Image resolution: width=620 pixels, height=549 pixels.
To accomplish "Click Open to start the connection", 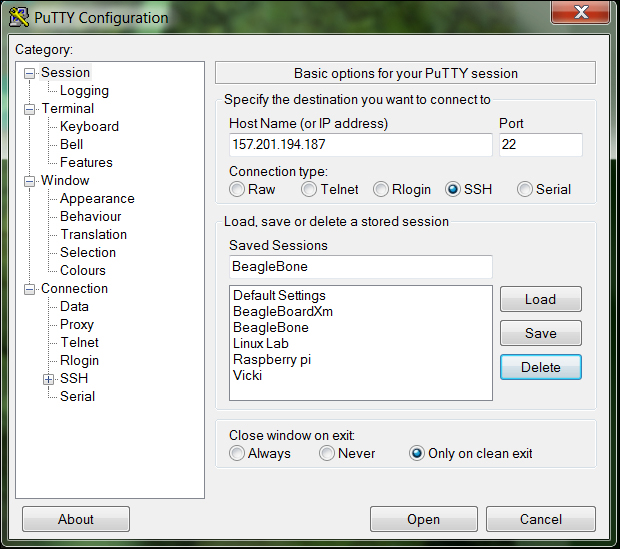I will pyautogui.click(x=423, y=519).
